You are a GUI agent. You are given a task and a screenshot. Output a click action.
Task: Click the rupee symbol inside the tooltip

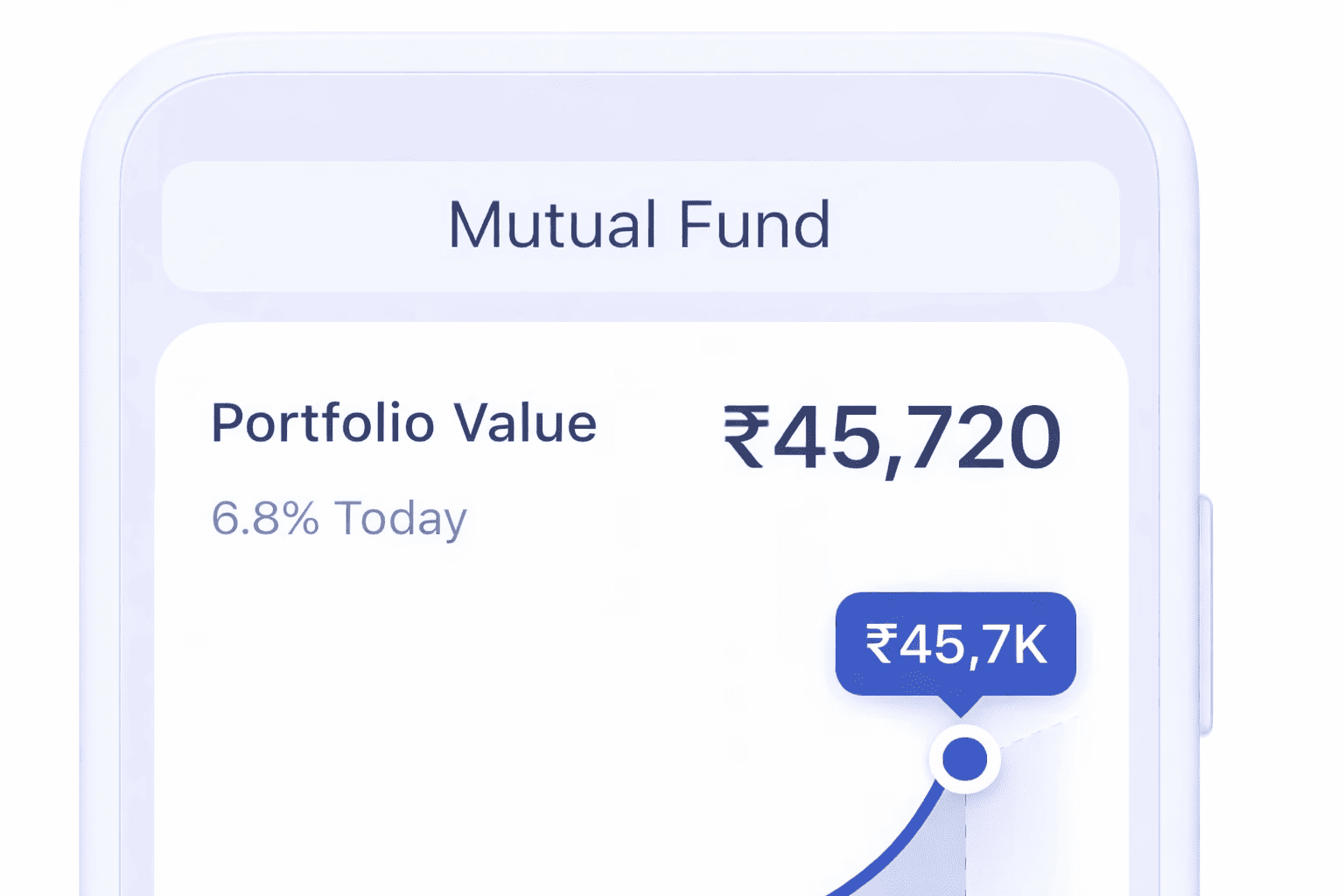pos(881,645)
